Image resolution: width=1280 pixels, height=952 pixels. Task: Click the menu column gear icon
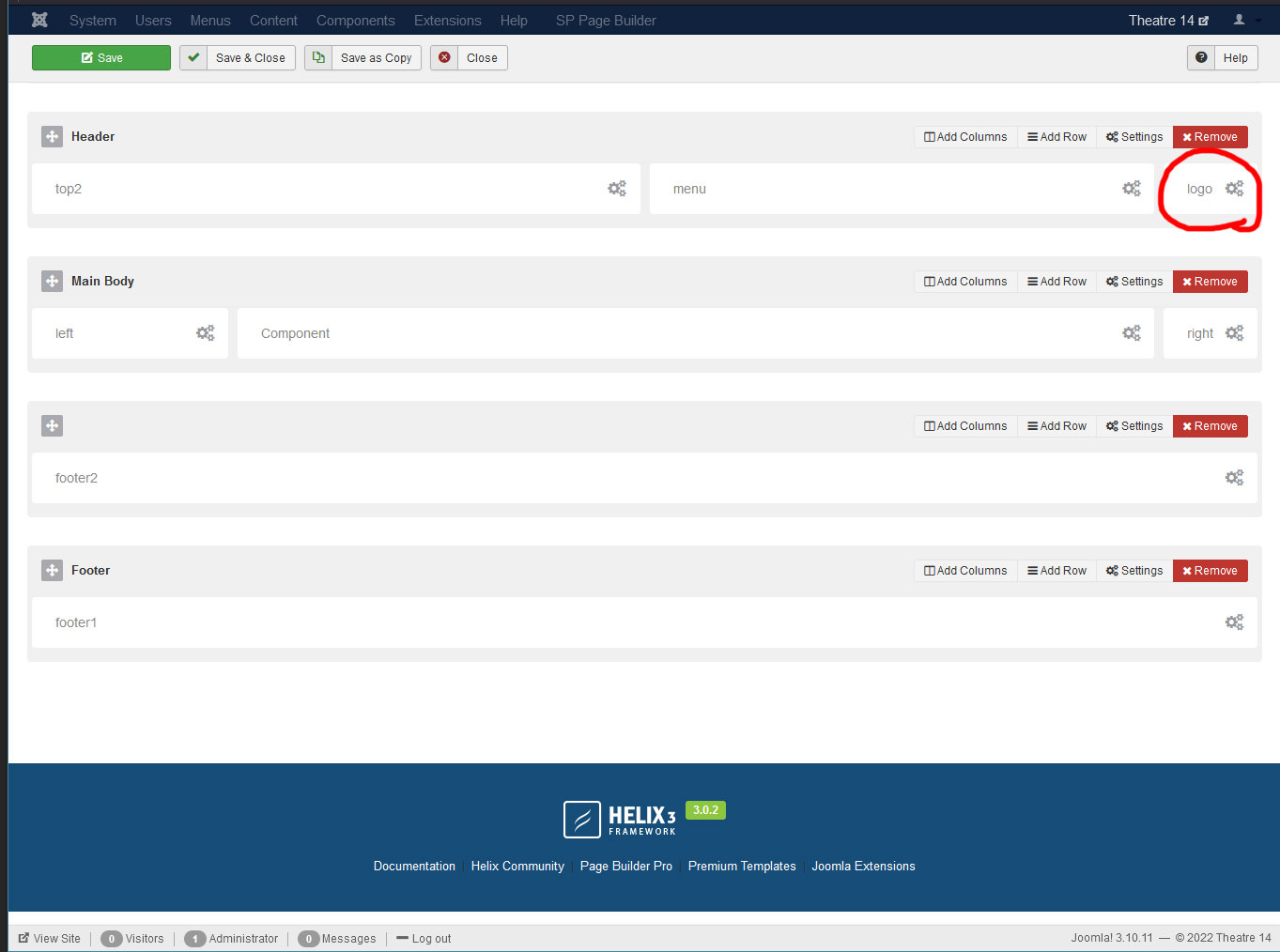click(x=1132, y=189)
